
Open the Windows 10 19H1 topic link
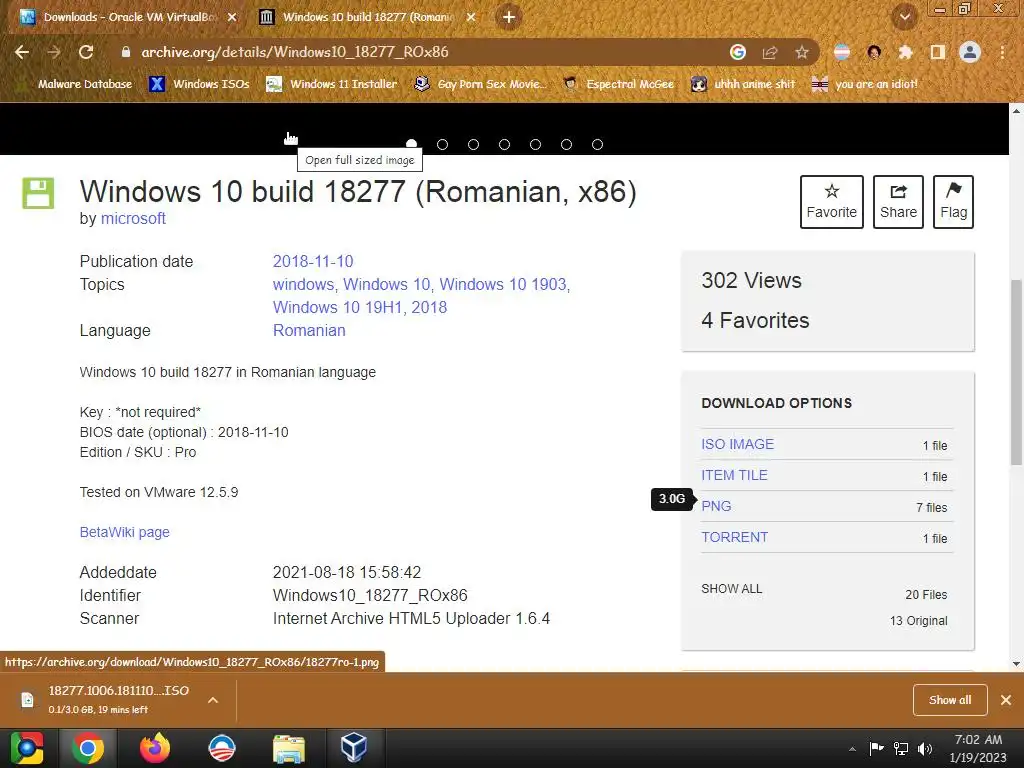[x=338, y=308]
